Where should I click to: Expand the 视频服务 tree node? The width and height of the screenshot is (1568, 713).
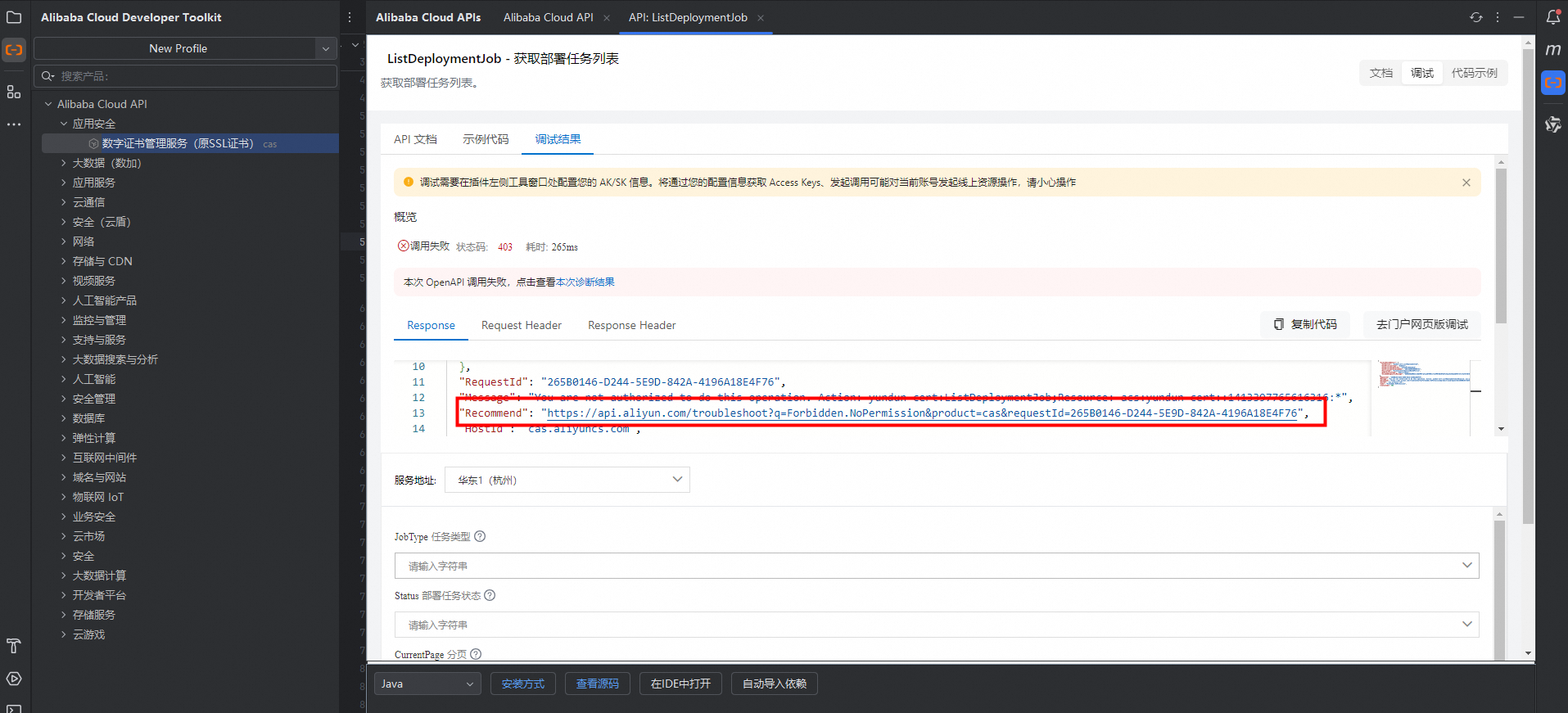tap(64, 281)
